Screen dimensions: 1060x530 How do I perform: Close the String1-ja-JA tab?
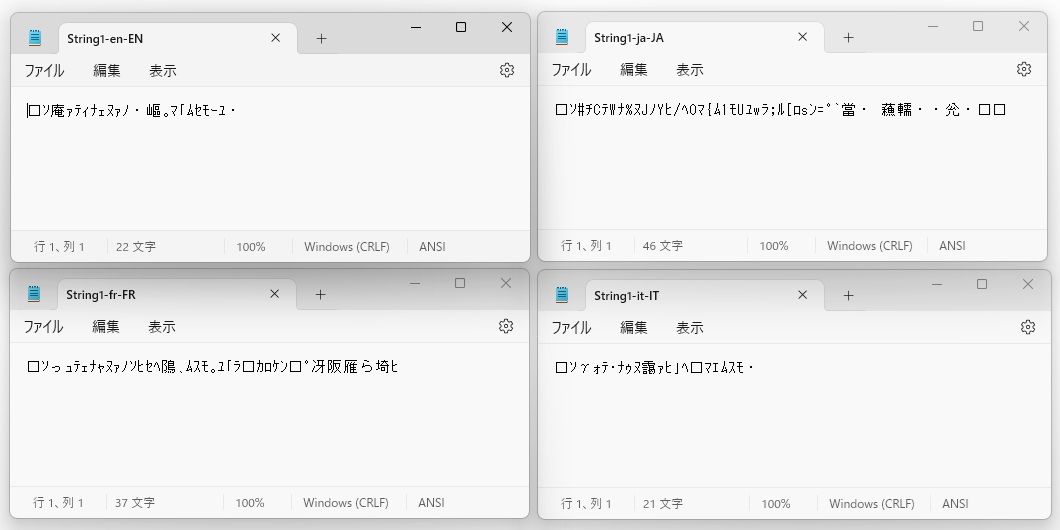pos(802,37)
